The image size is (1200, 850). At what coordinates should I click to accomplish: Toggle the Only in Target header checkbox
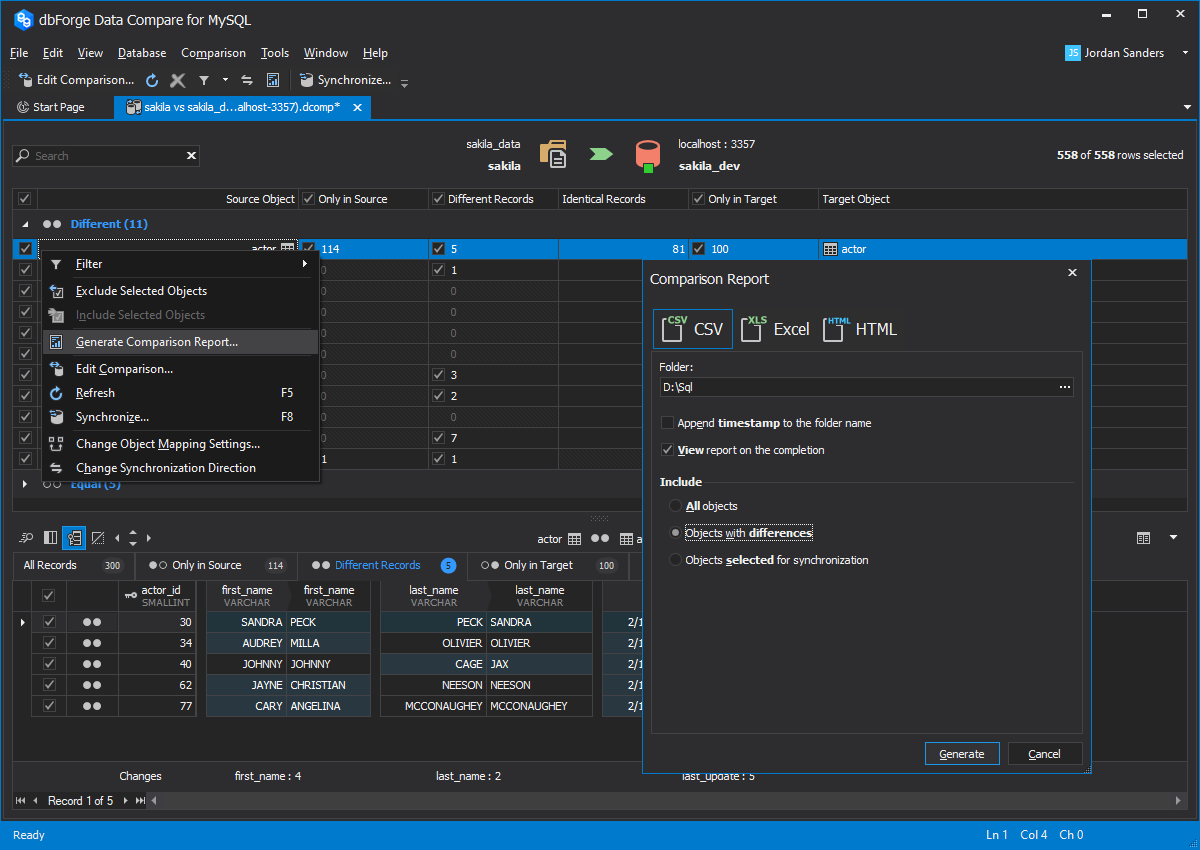tap(698, 199)
